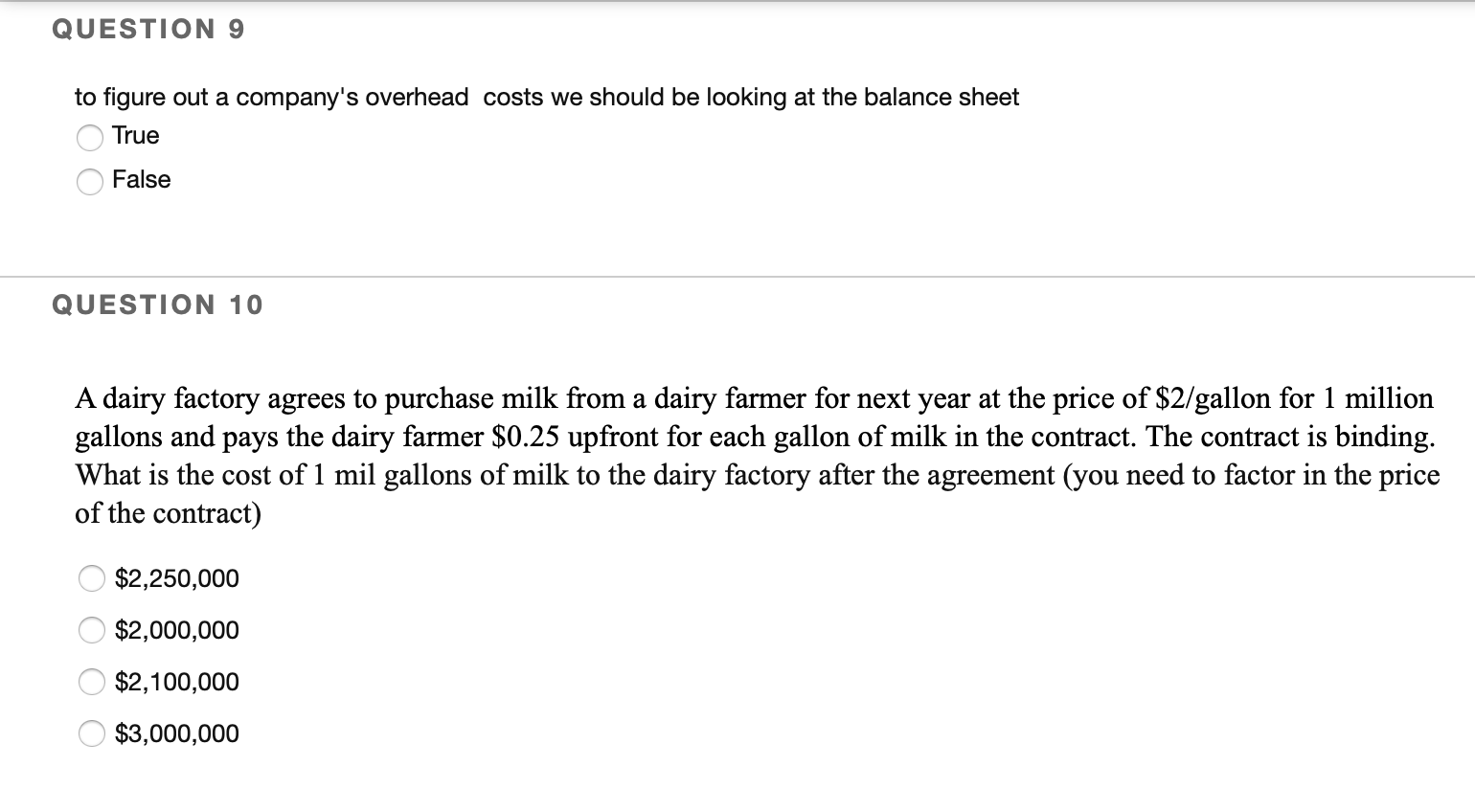Click the $2,100,000 answer text label
This screenshot has height=812, width=1475.
pos(176,682)
